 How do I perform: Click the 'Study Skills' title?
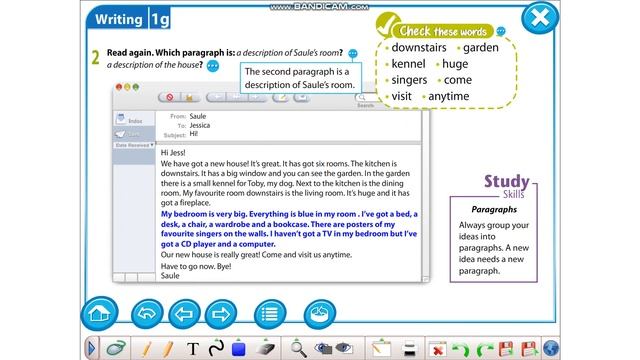pos(507,186)
